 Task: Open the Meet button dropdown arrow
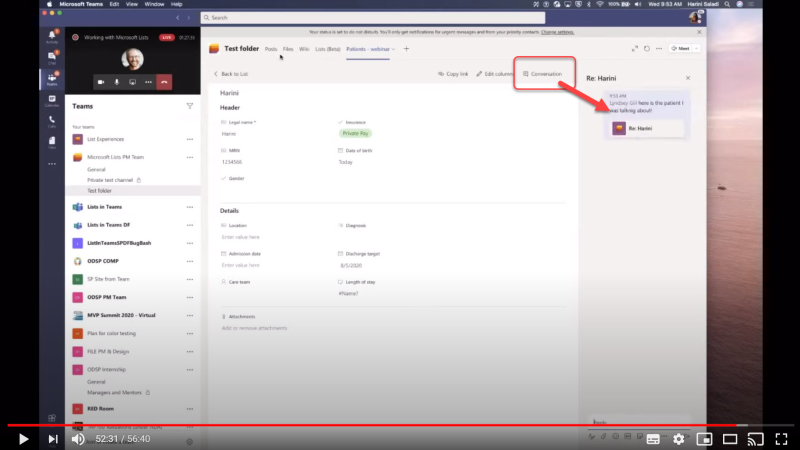click(696, 48)
